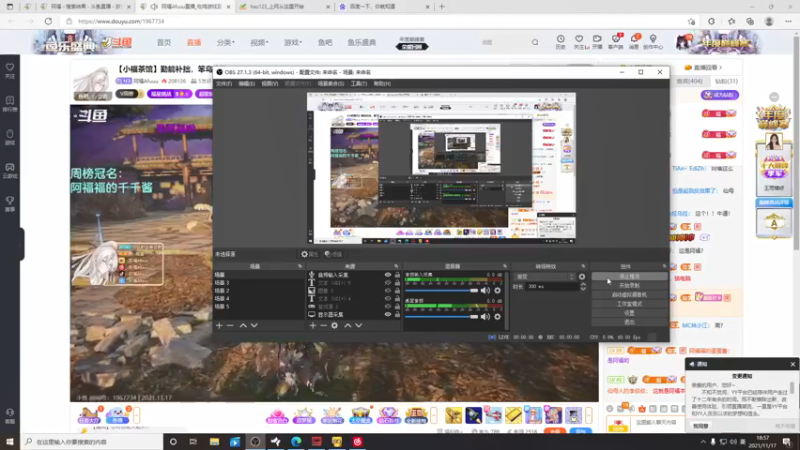800x450 pixels.
Task: Open Windows Start menu
Action: pos(10,441)
